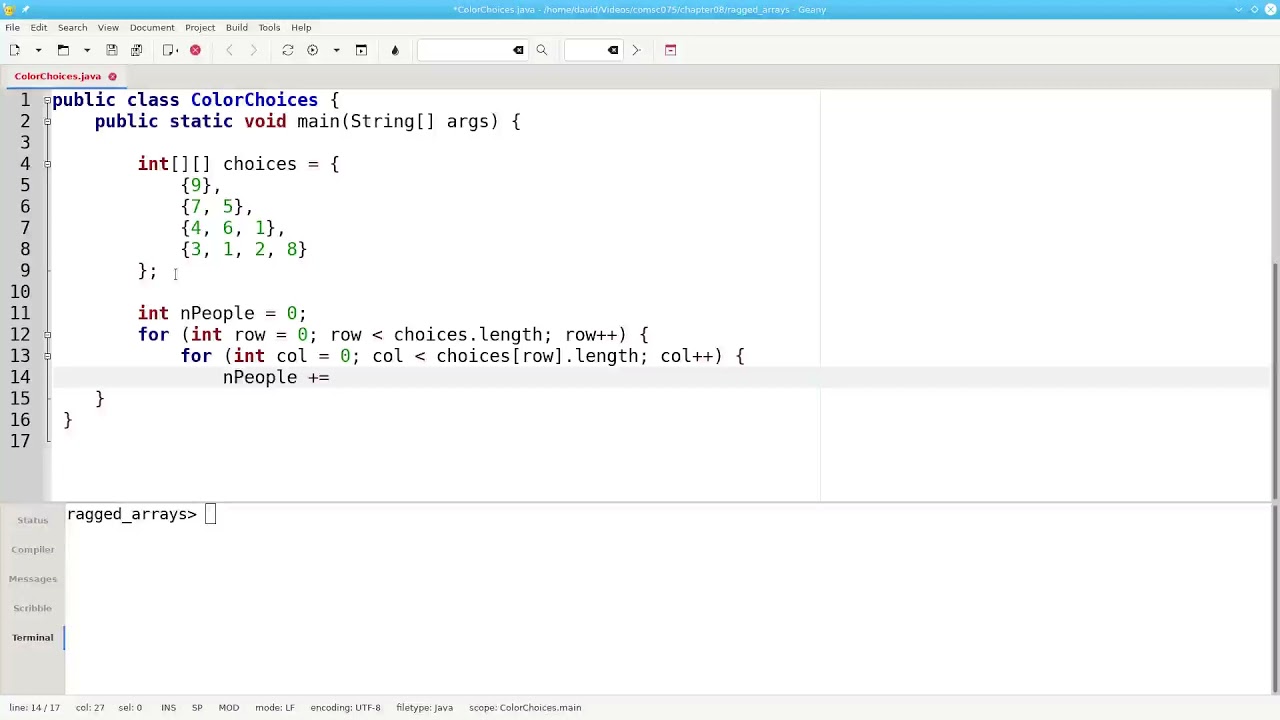Click the magnifier find icon
Image resolution: width=1280 pixels, height=720 pixels.
pyautogui.click(x=542, y=50)
